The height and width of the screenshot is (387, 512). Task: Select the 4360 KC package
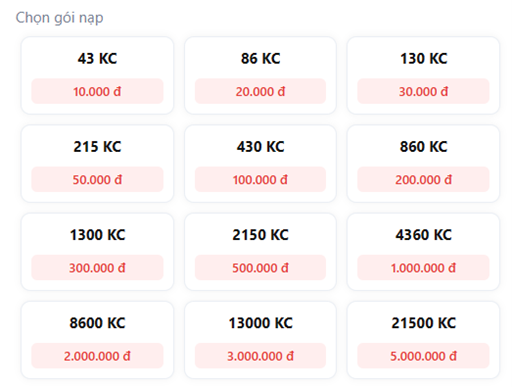pyautogui.click(x=423, y=252)
